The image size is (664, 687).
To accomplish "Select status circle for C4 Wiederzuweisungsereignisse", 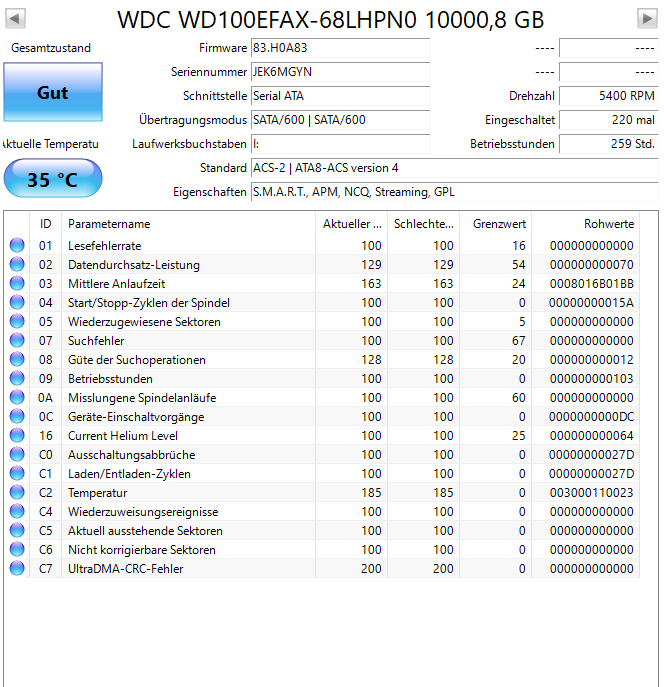I will 17,511.
